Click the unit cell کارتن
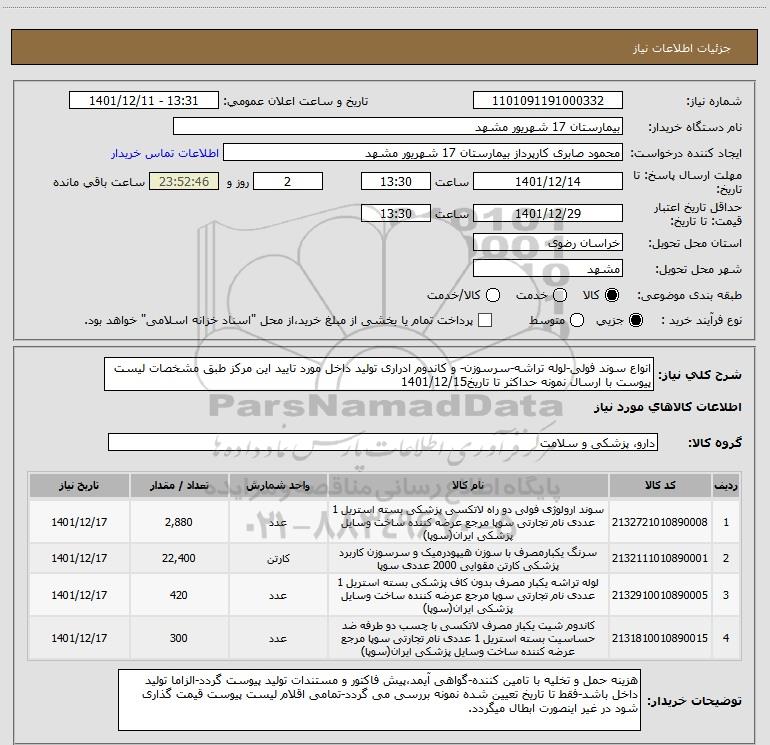Image resolution: width=770 pixels, height=745 pixels. [x=278, y=558]
